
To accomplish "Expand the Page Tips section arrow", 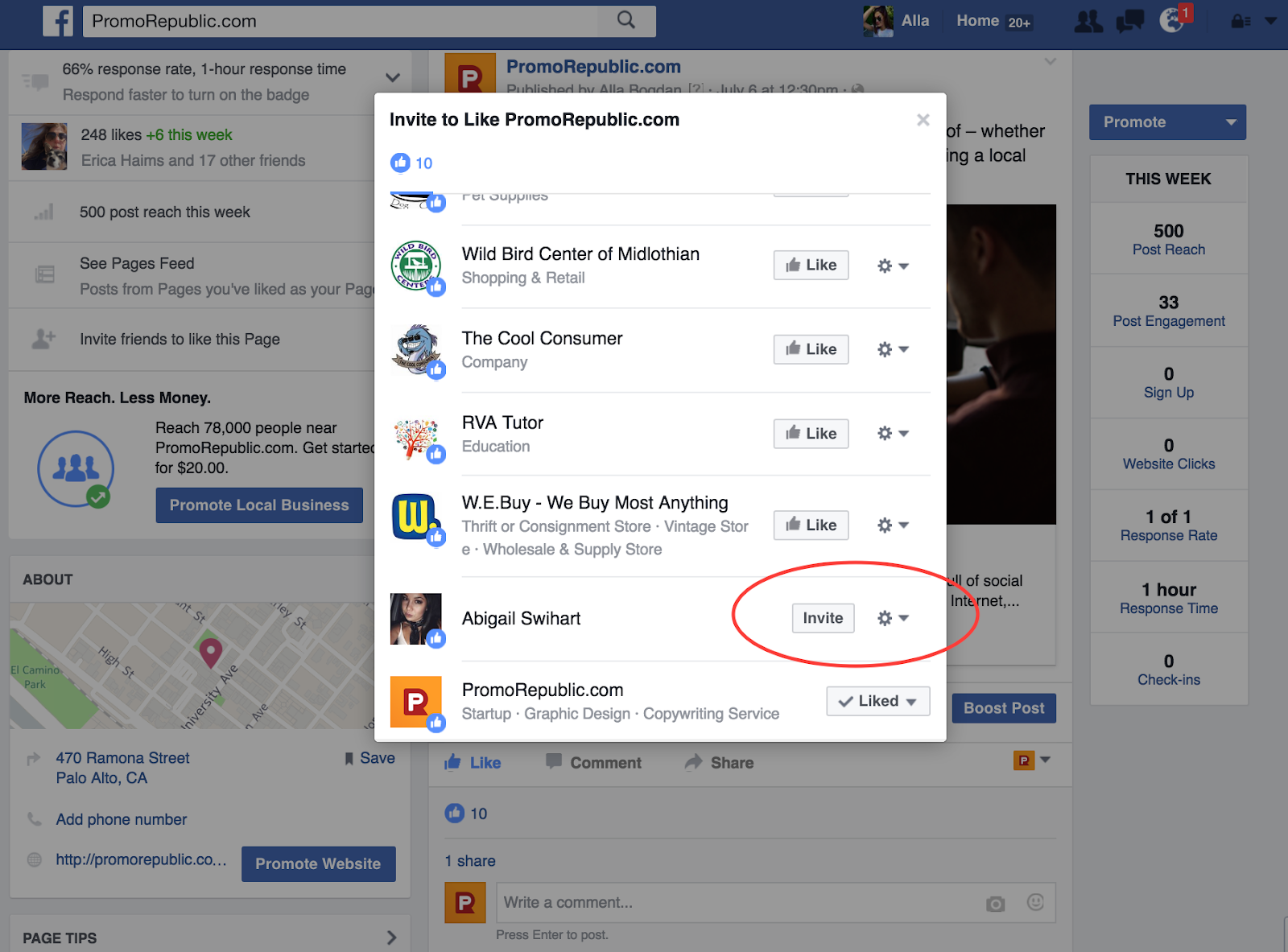I will click(x=391, y=938).
